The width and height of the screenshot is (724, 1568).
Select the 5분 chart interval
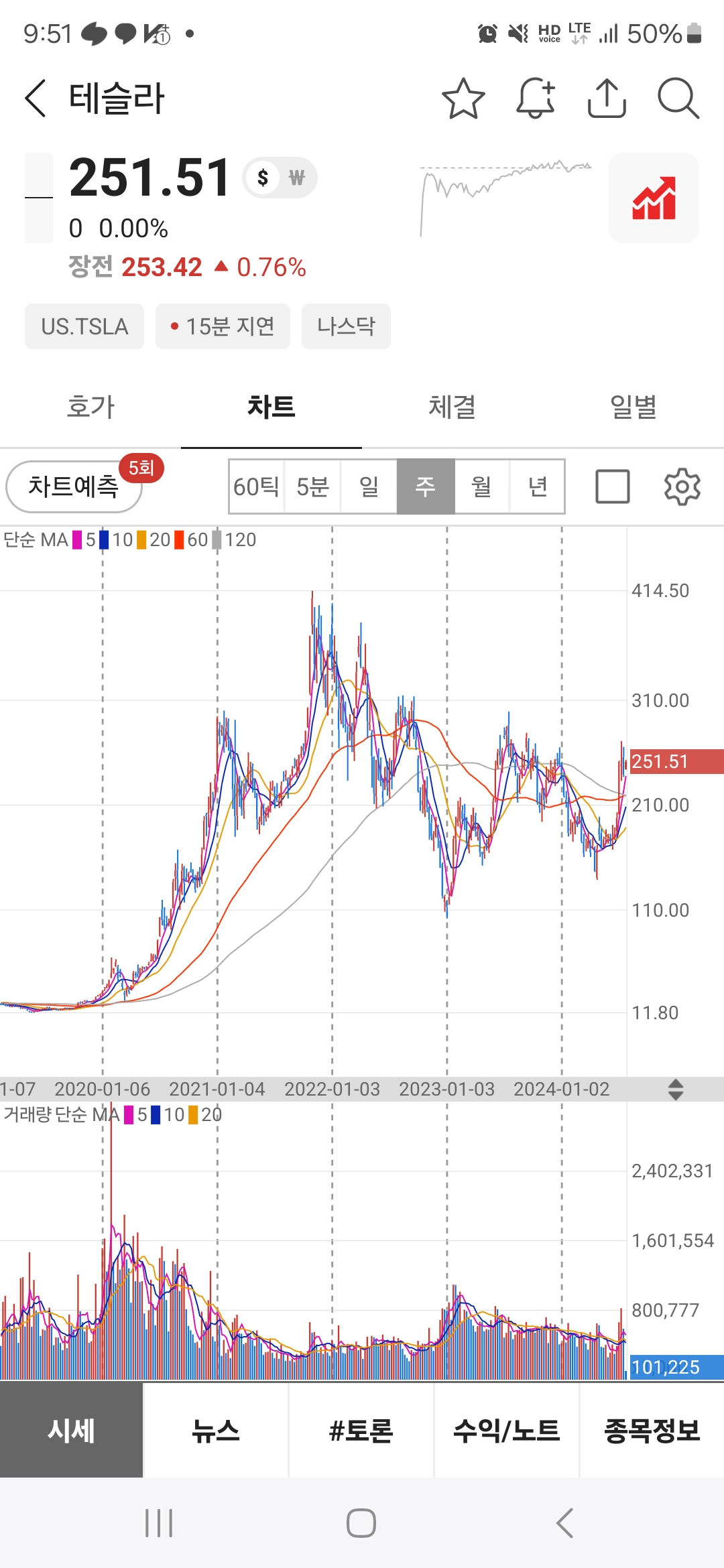coord(312,486)
